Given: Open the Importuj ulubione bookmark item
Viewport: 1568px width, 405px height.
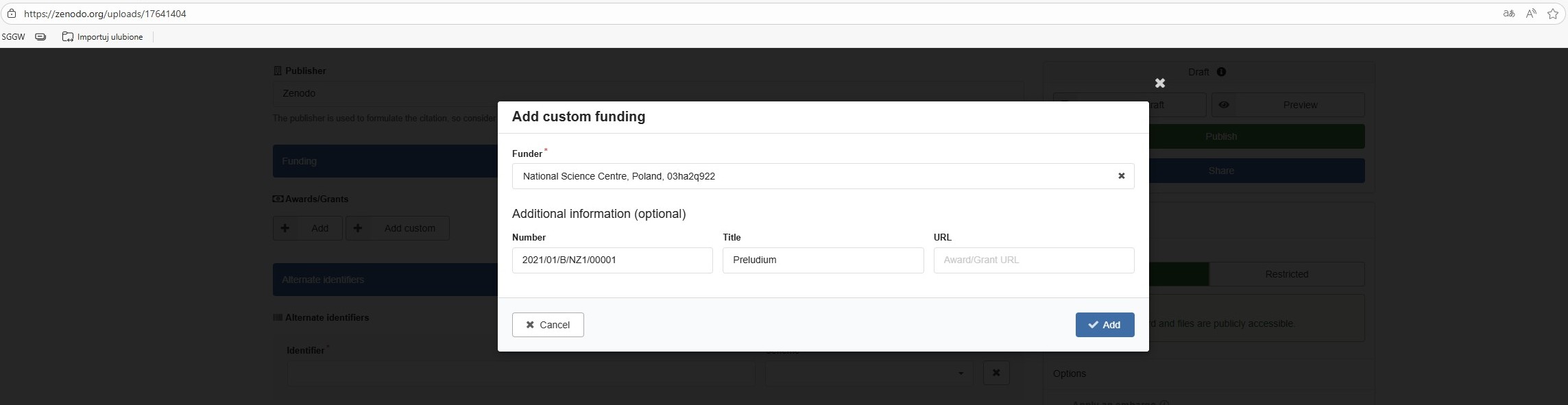Looking at the screenshot, I should coord(103,37).
